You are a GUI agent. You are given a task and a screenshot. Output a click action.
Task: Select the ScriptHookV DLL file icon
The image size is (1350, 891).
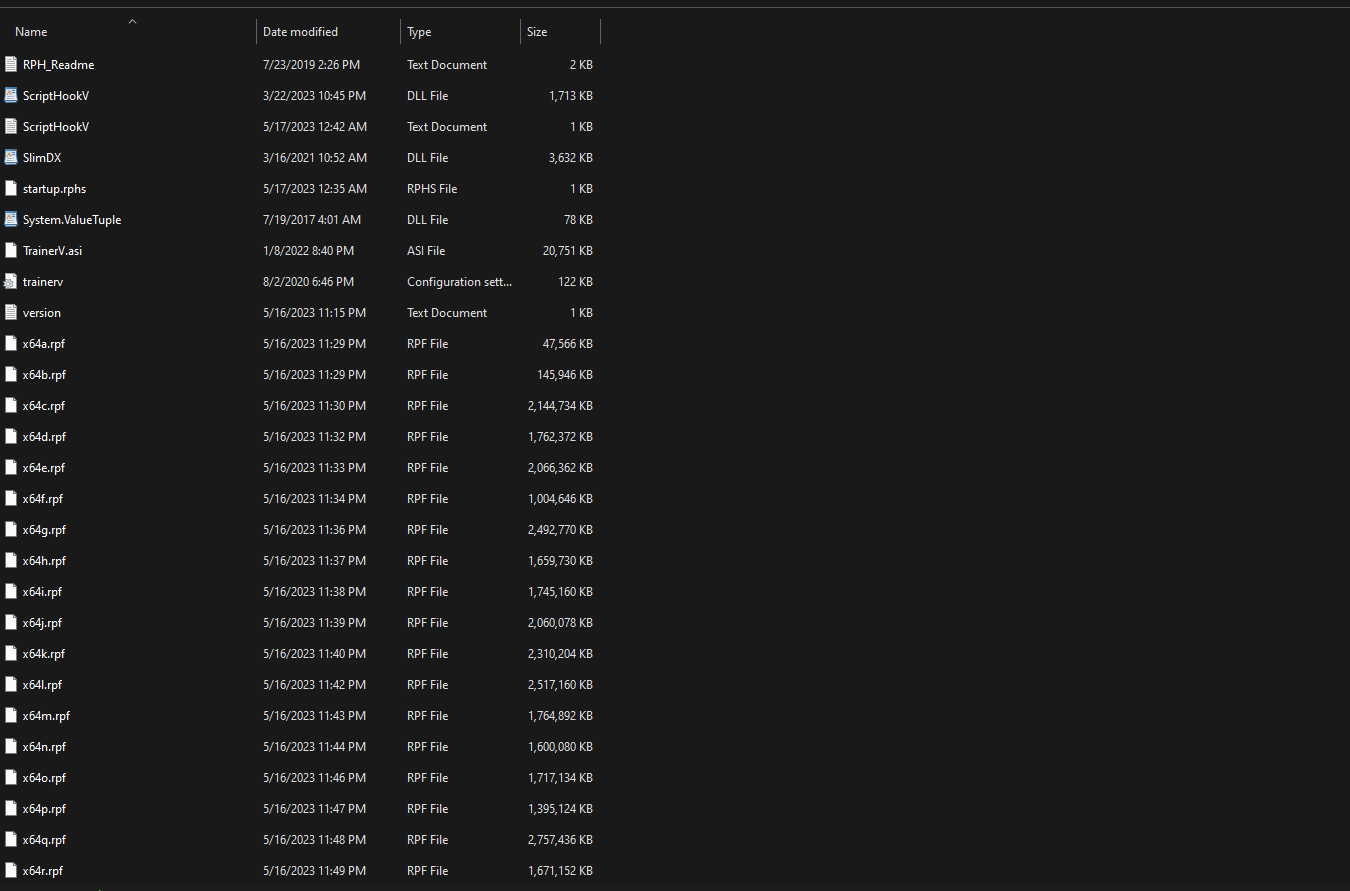(x=11, y=96)
